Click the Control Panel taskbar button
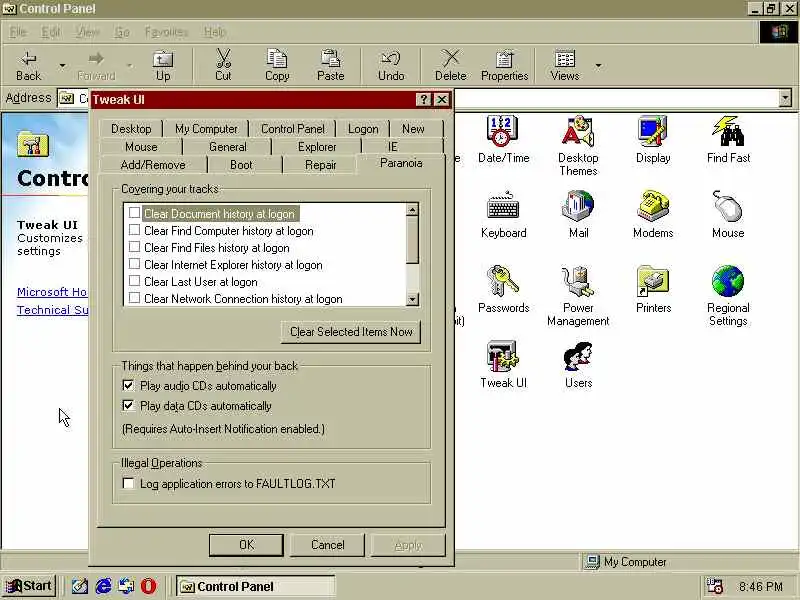 pos(255,586)
